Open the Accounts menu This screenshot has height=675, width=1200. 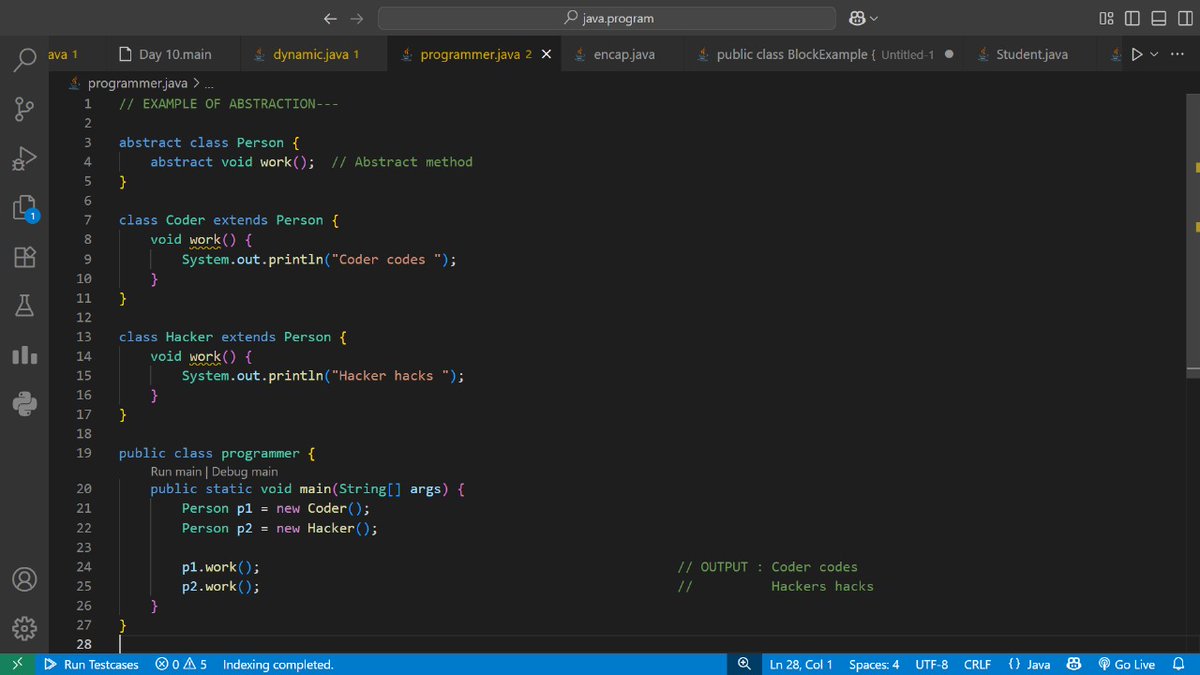[x=25, y=580]
